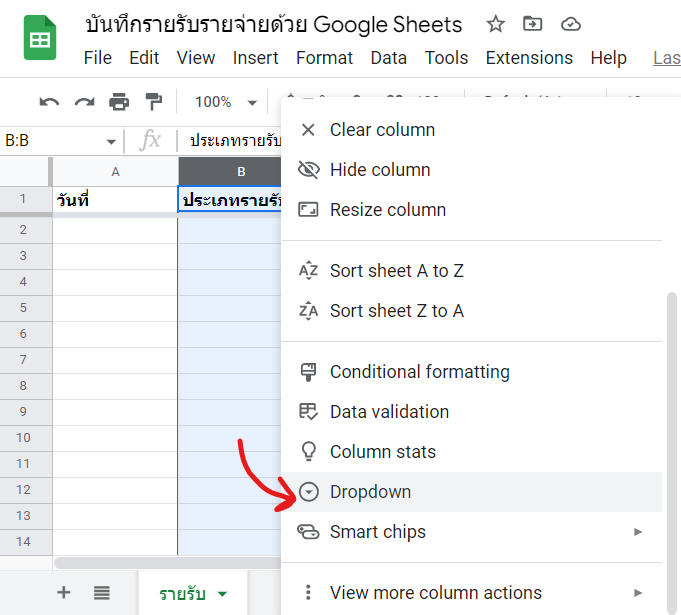Expand View more column actions

(x=472, y=593)
